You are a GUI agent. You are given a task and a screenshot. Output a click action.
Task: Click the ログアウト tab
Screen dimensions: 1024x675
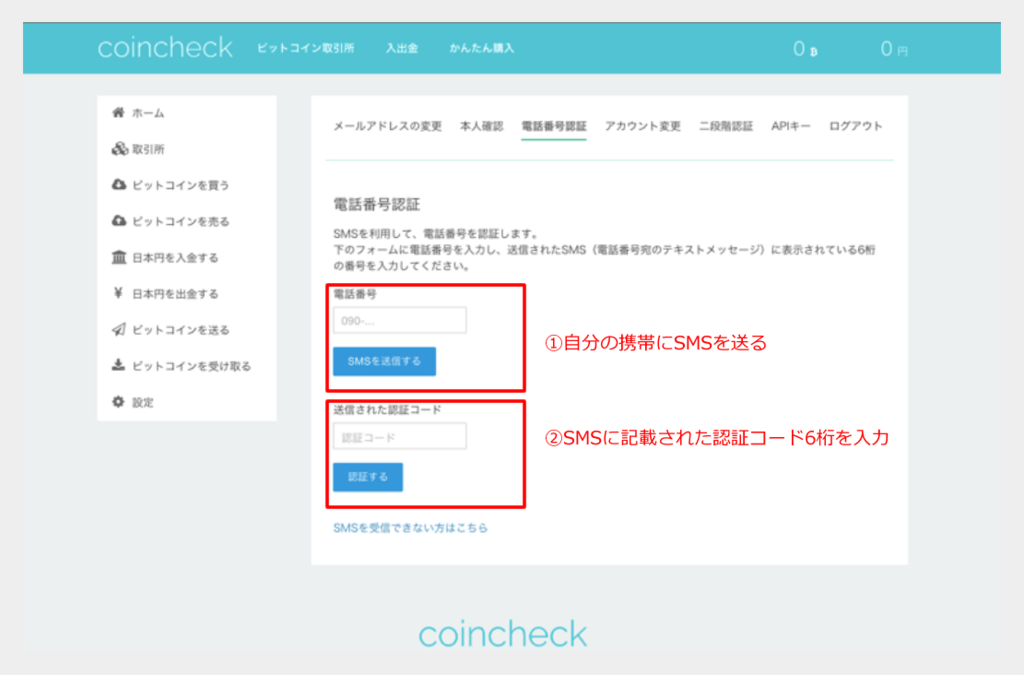856,126
